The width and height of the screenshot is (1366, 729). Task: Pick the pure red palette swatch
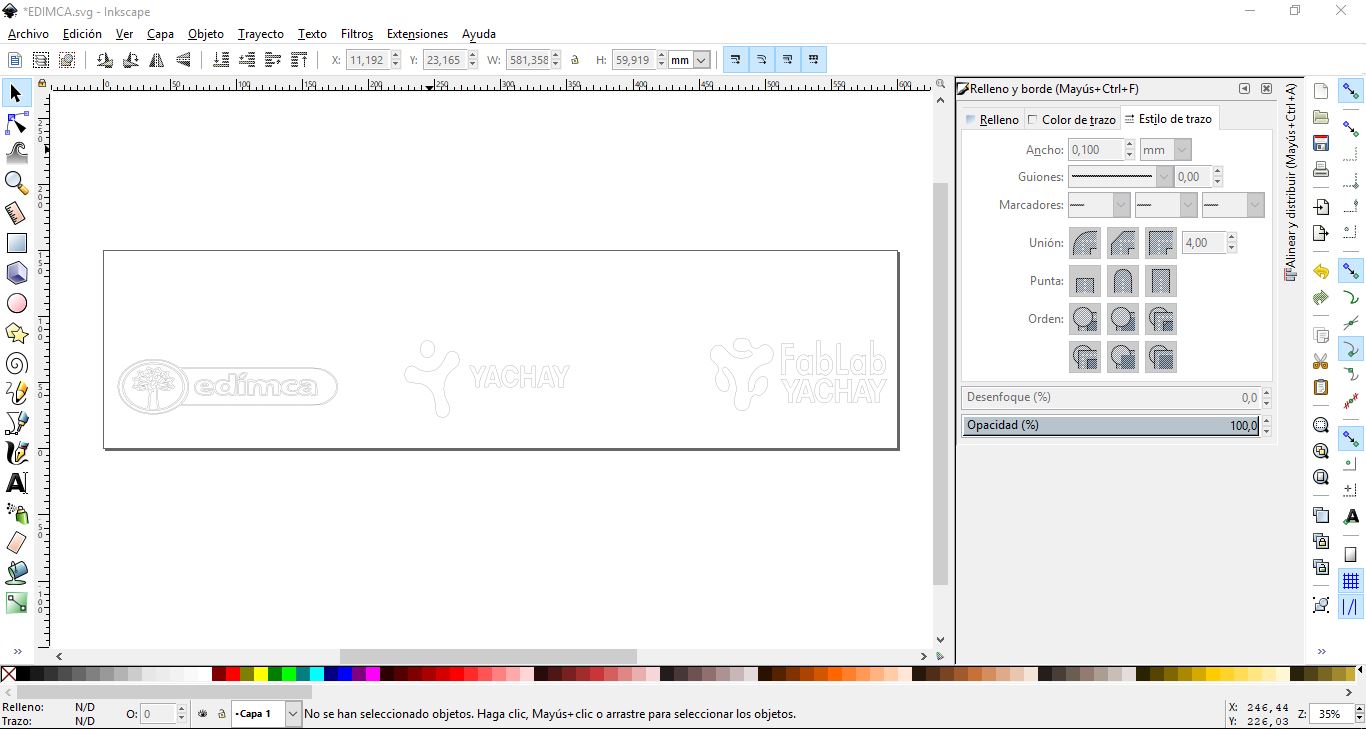[x=233, y=674]
